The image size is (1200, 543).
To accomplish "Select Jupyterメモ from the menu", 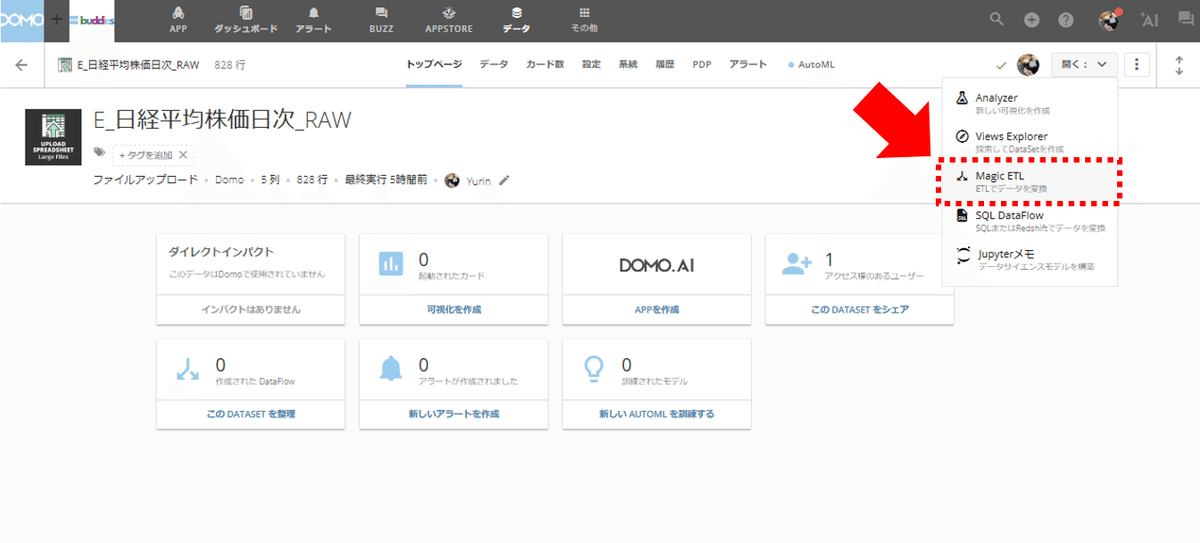I will coord(1030,259).
